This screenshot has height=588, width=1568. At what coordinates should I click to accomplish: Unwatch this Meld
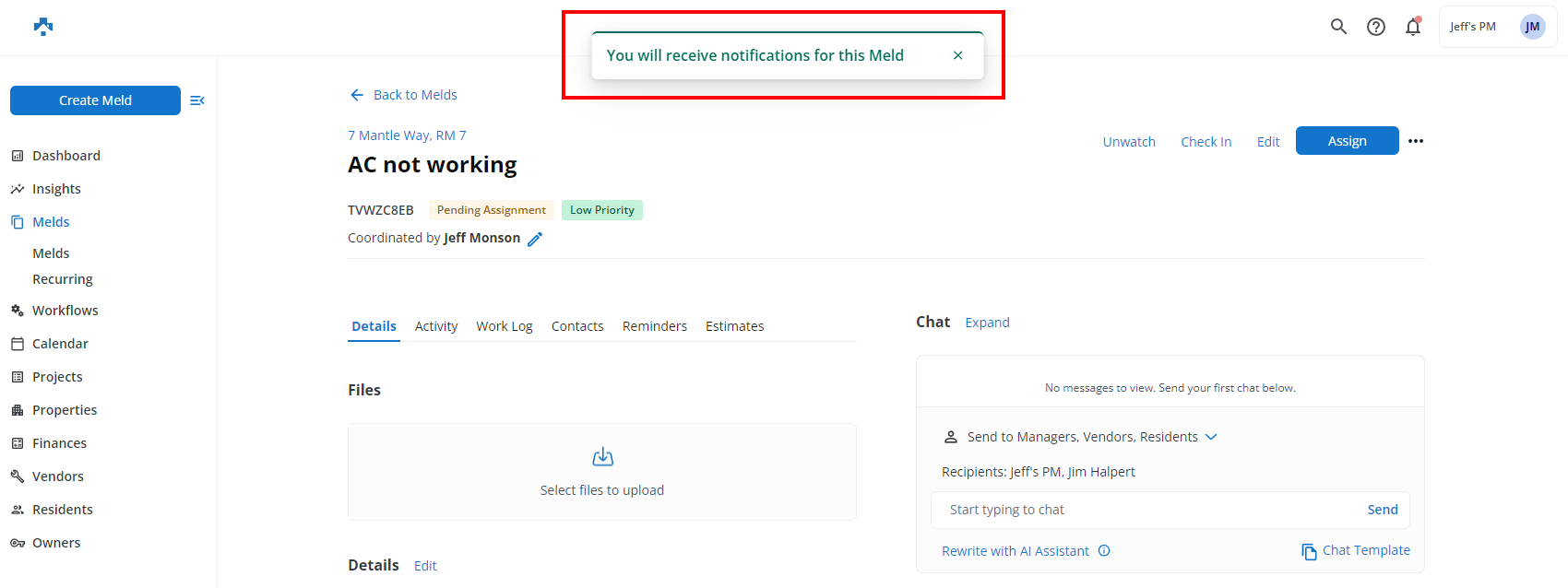point(1128,142)
